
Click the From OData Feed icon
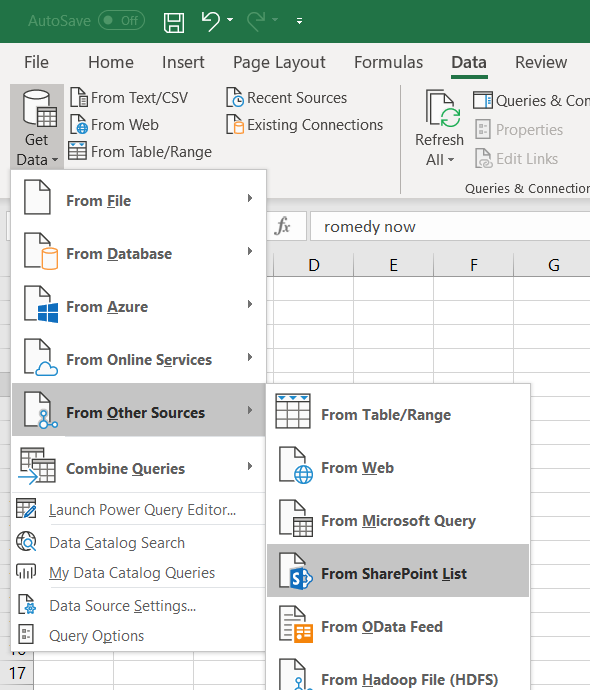tap(296, 624)
